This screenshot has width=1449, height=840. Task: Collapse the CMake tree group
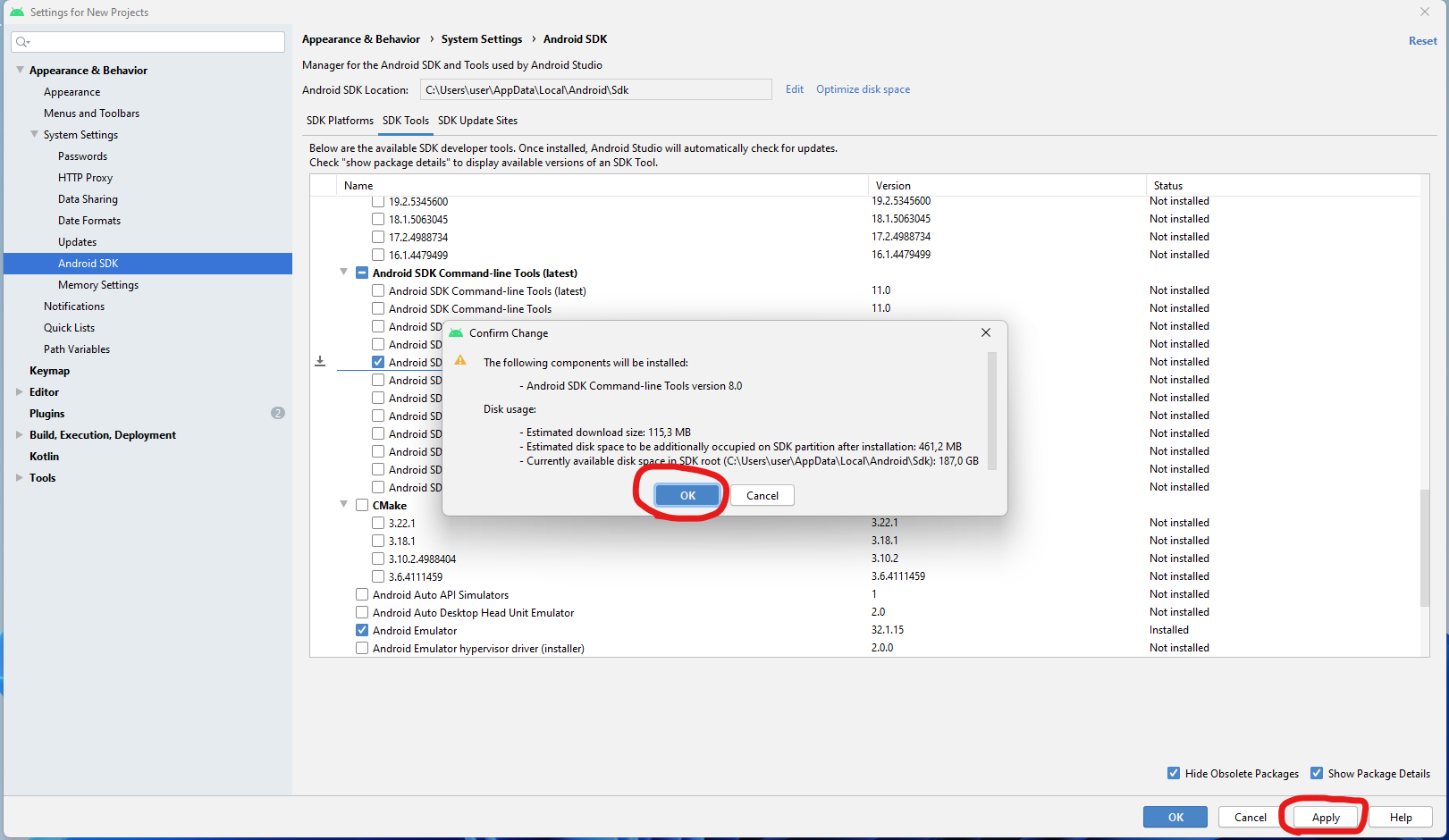(343, 505)
